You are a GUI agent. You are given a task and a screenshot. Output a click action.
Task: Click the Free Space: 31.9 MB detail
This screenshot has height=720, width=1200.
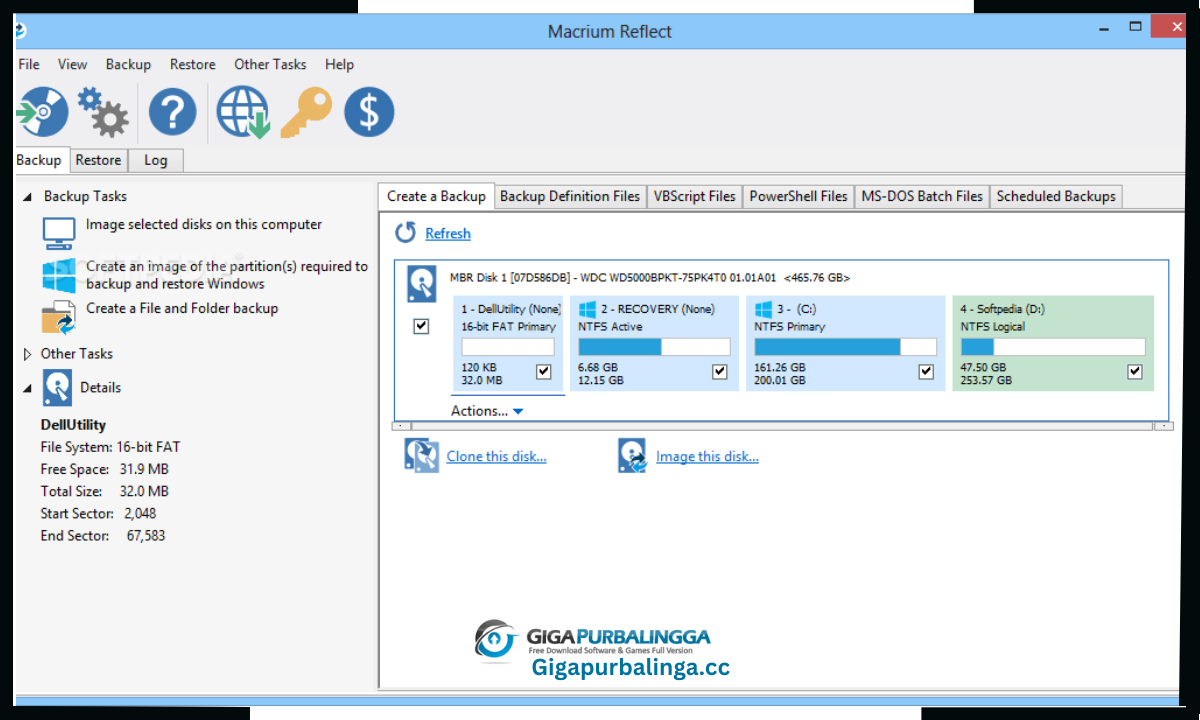(x=104, y=469)
